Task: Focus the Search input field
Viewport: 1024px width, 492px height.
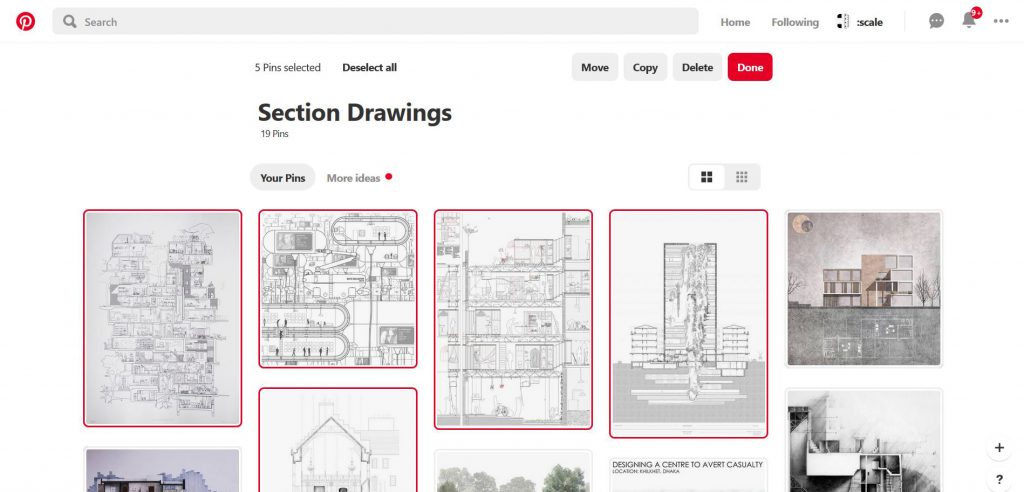Action: 376,22
